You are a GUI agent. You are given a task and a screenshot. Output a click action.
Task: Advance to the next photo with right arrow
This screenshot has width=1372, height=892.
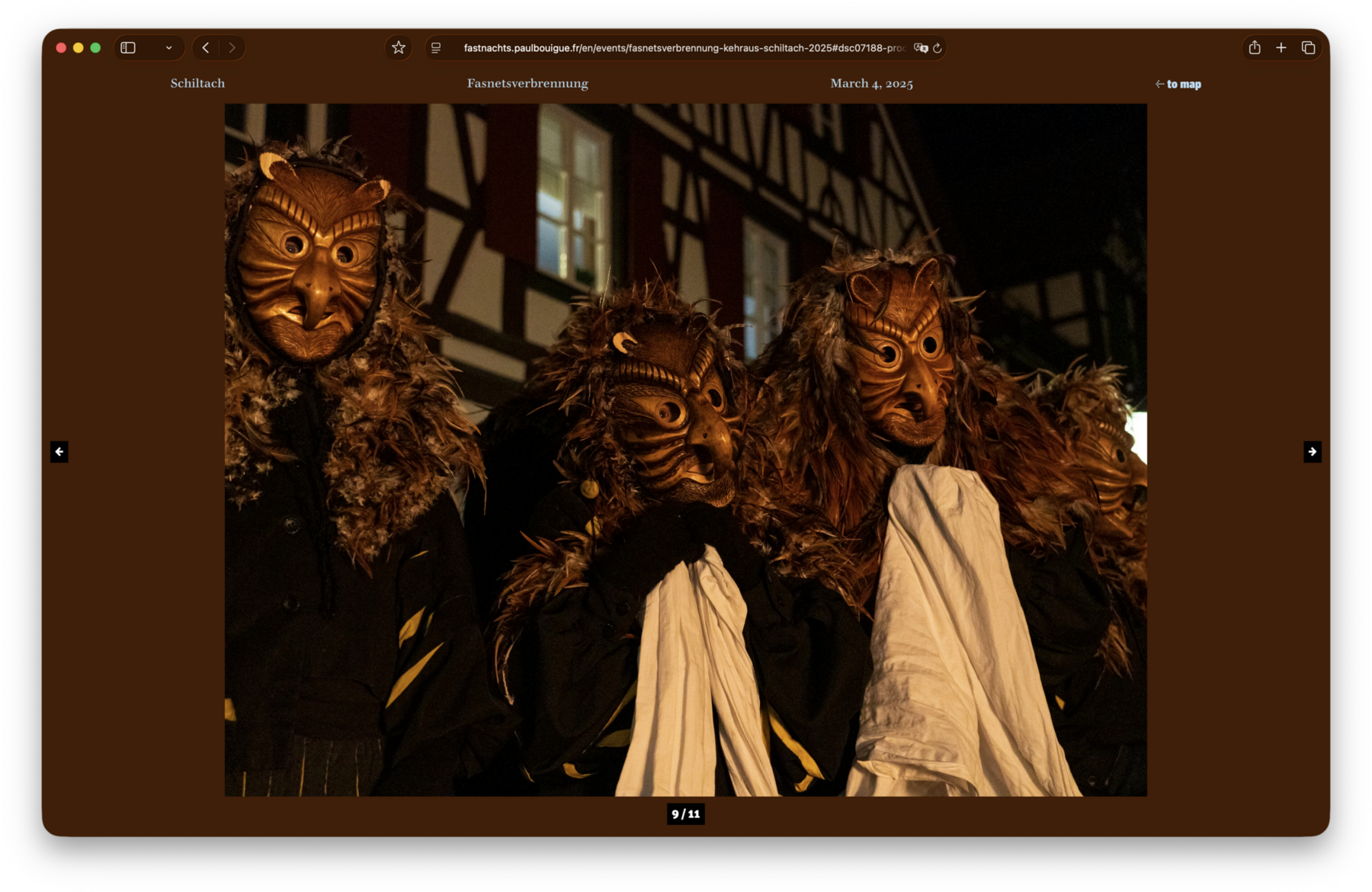click(x=1312, y=452)
